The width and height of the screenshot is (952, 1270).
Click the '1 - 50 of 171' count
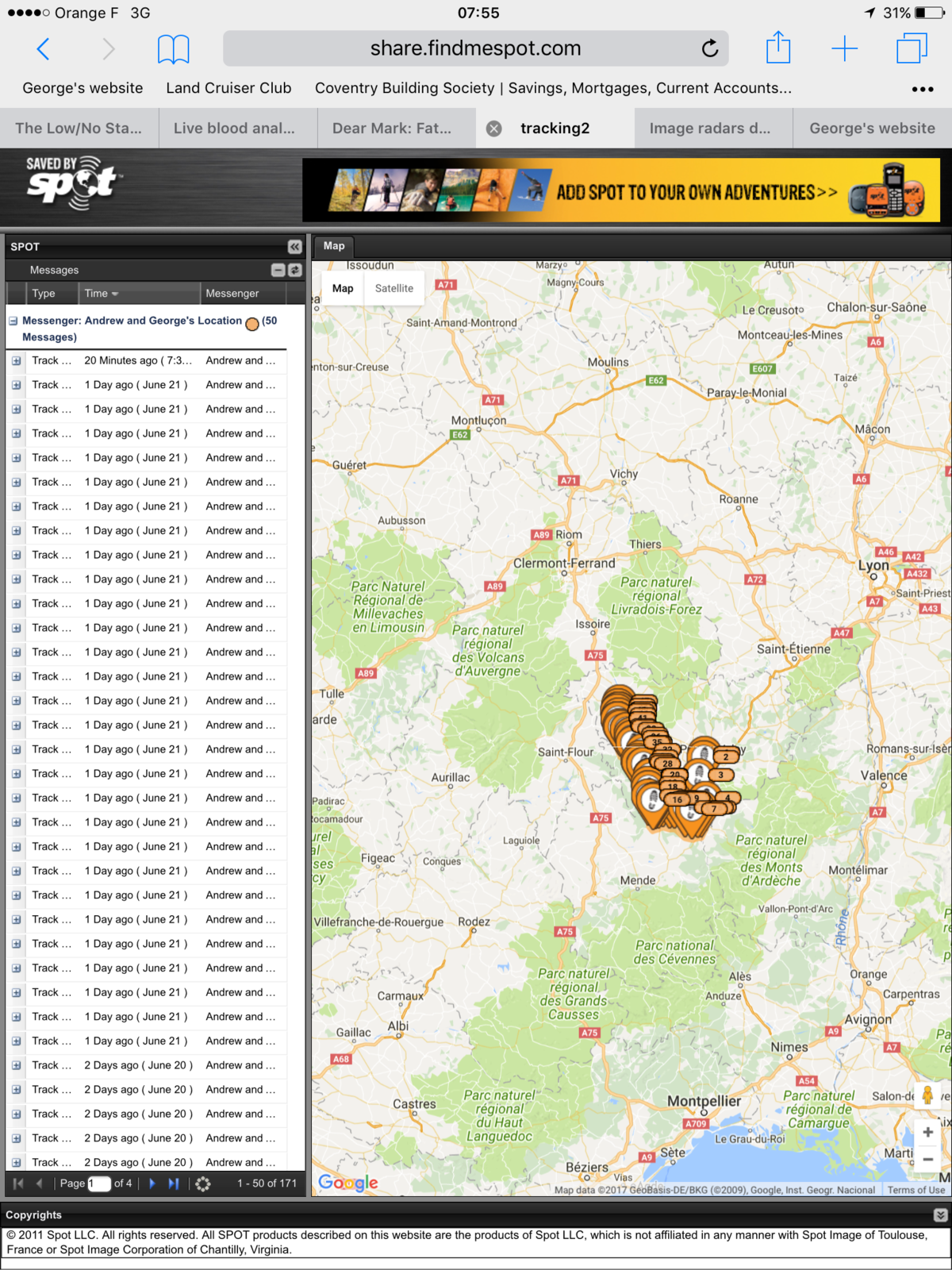coord(267,1183)
